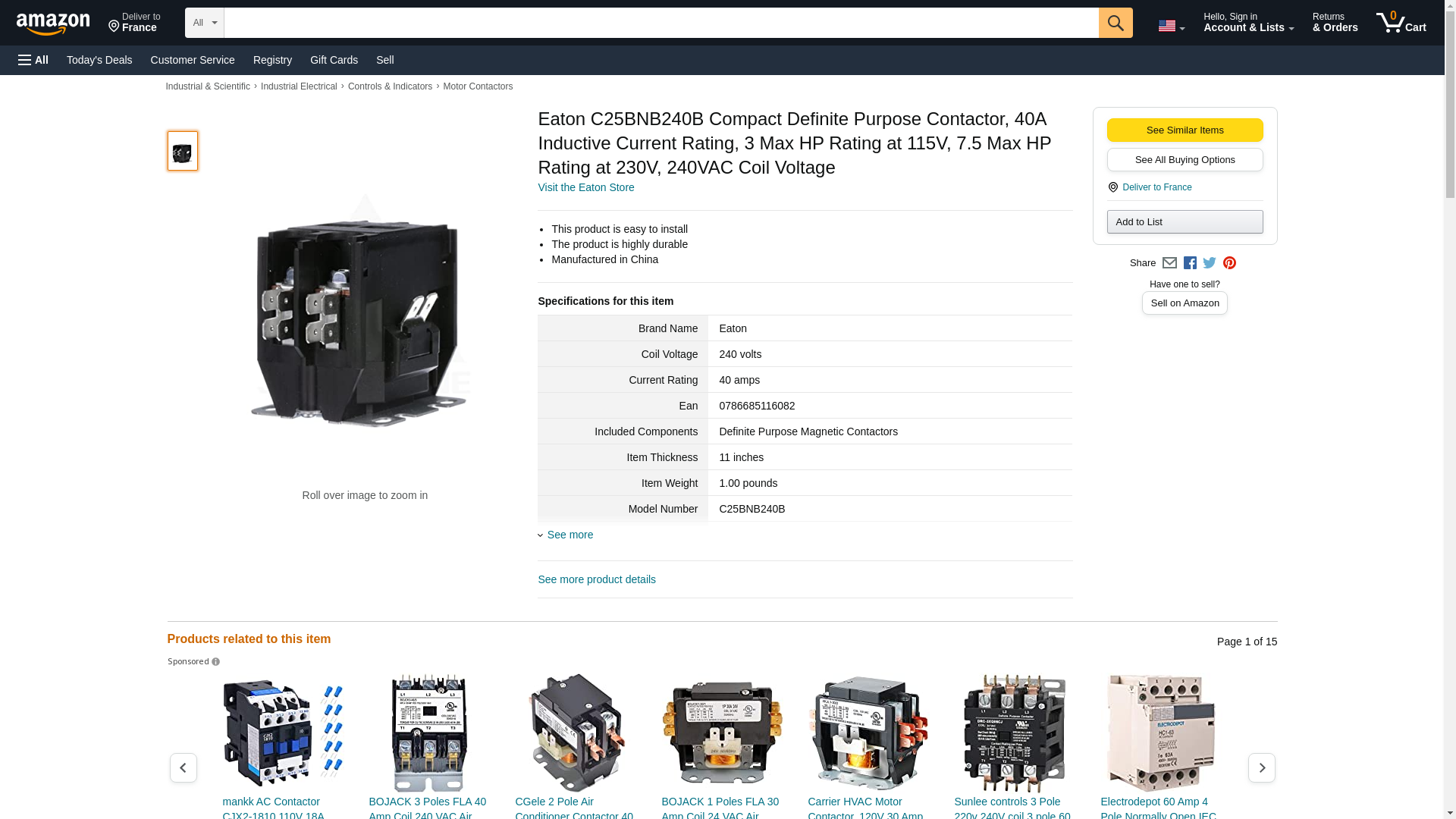Open the All hamburger menu
Image resolution: width=1456 pixels, height=819 pixels.
pos(33,60)
